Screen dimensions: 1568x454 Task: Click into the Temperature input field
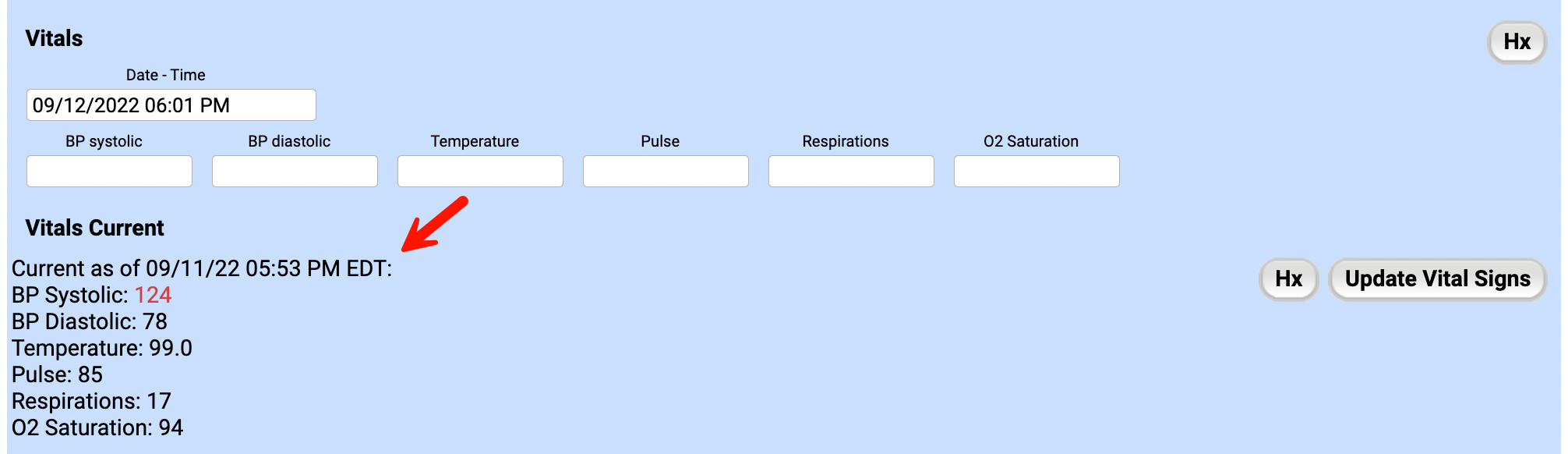480,172
